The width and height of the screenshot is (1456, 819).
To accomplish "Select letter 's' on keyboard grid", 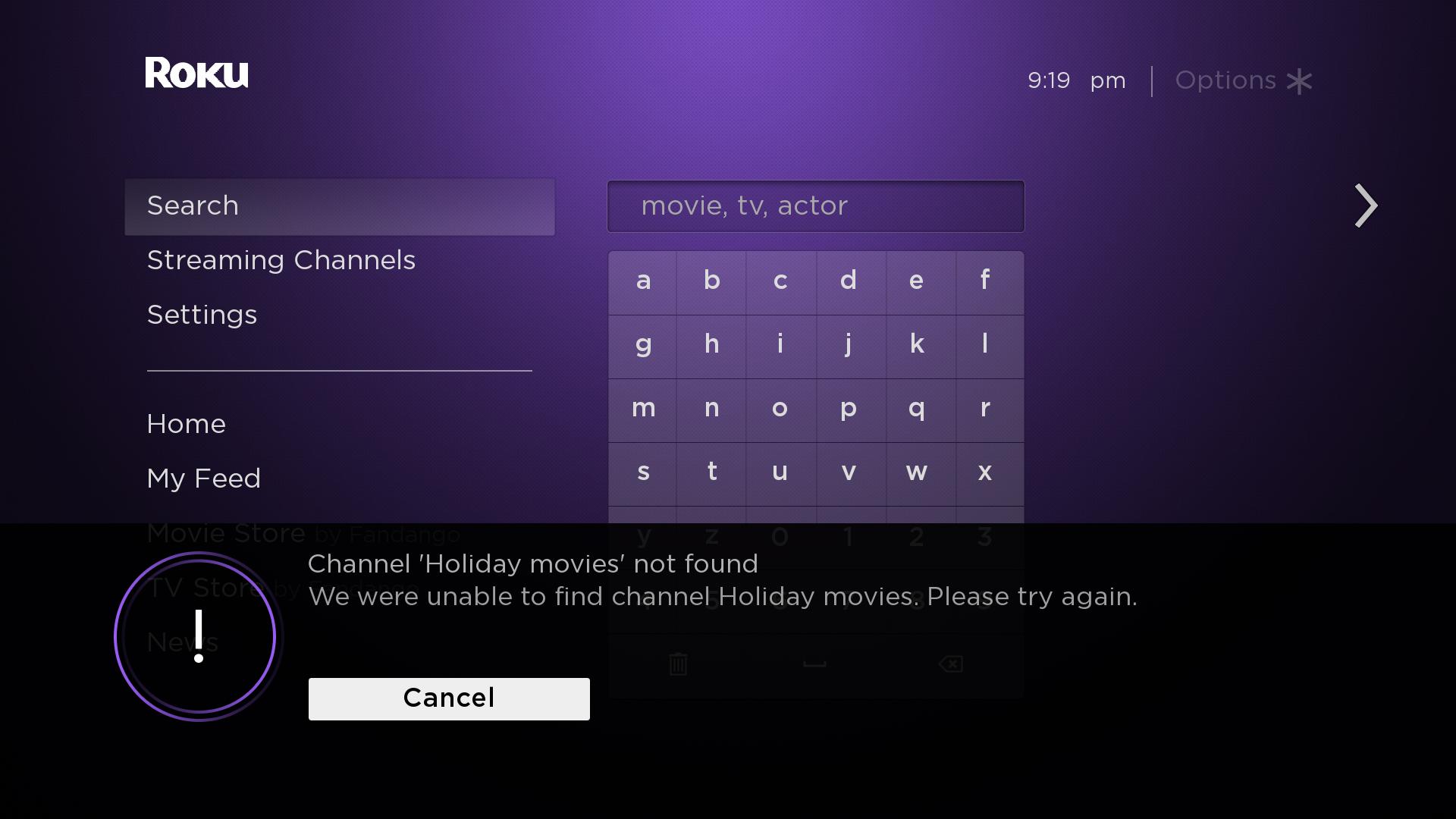I will coord(643,471).
